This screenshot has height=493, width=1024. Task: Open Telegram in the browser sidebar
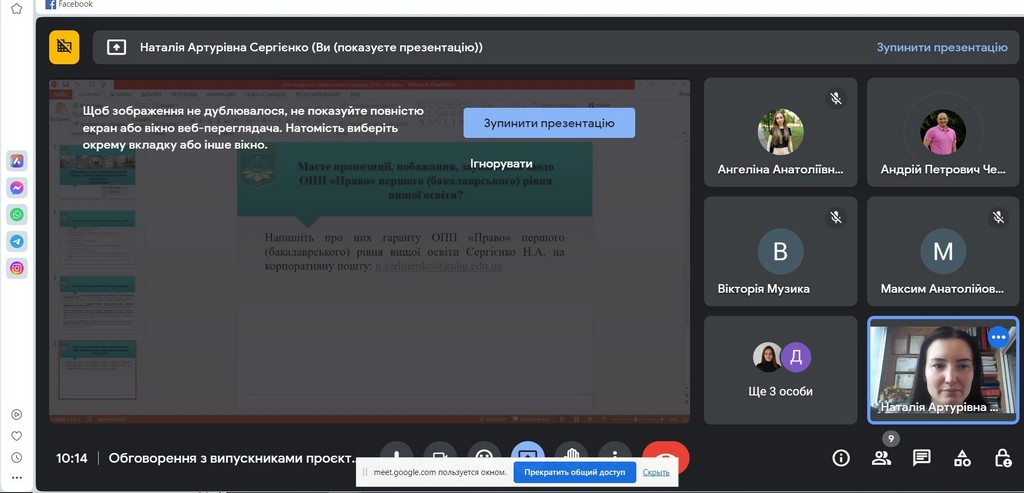tap(17, 241)
